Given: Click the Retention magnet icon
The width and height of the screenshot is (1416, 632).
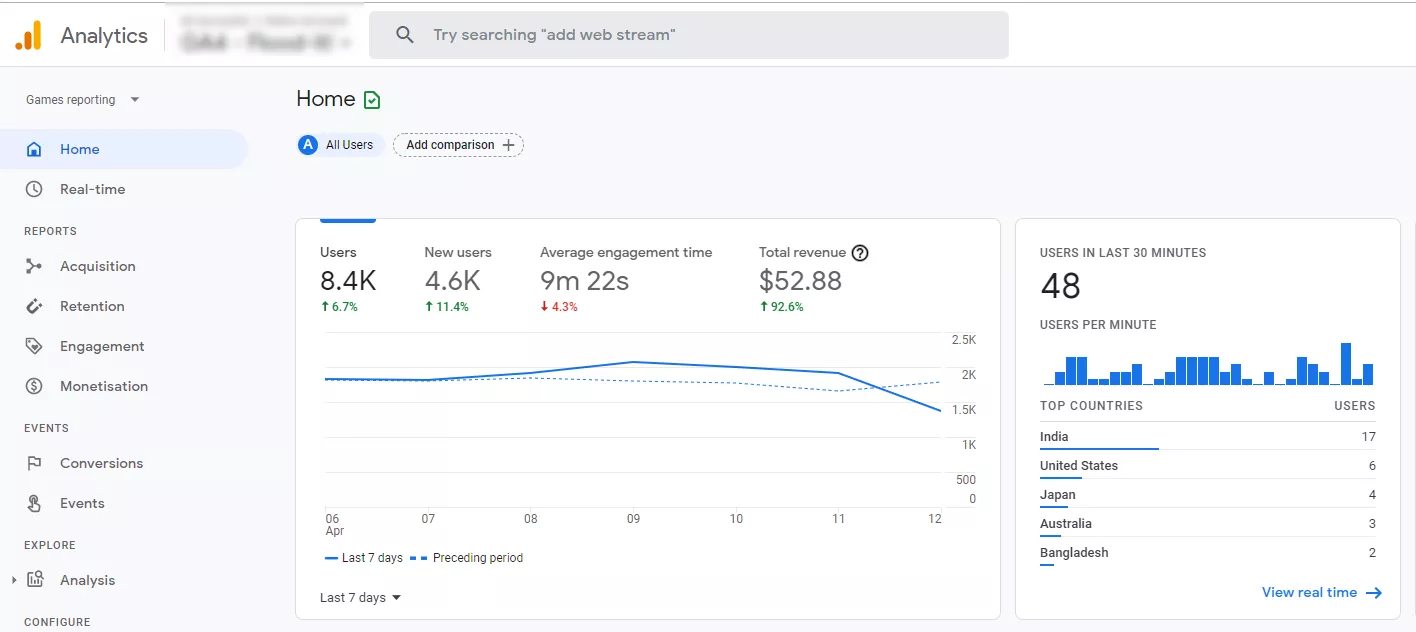Looking at the screenshot, I should pyautogui.click(x=34, y=306).
